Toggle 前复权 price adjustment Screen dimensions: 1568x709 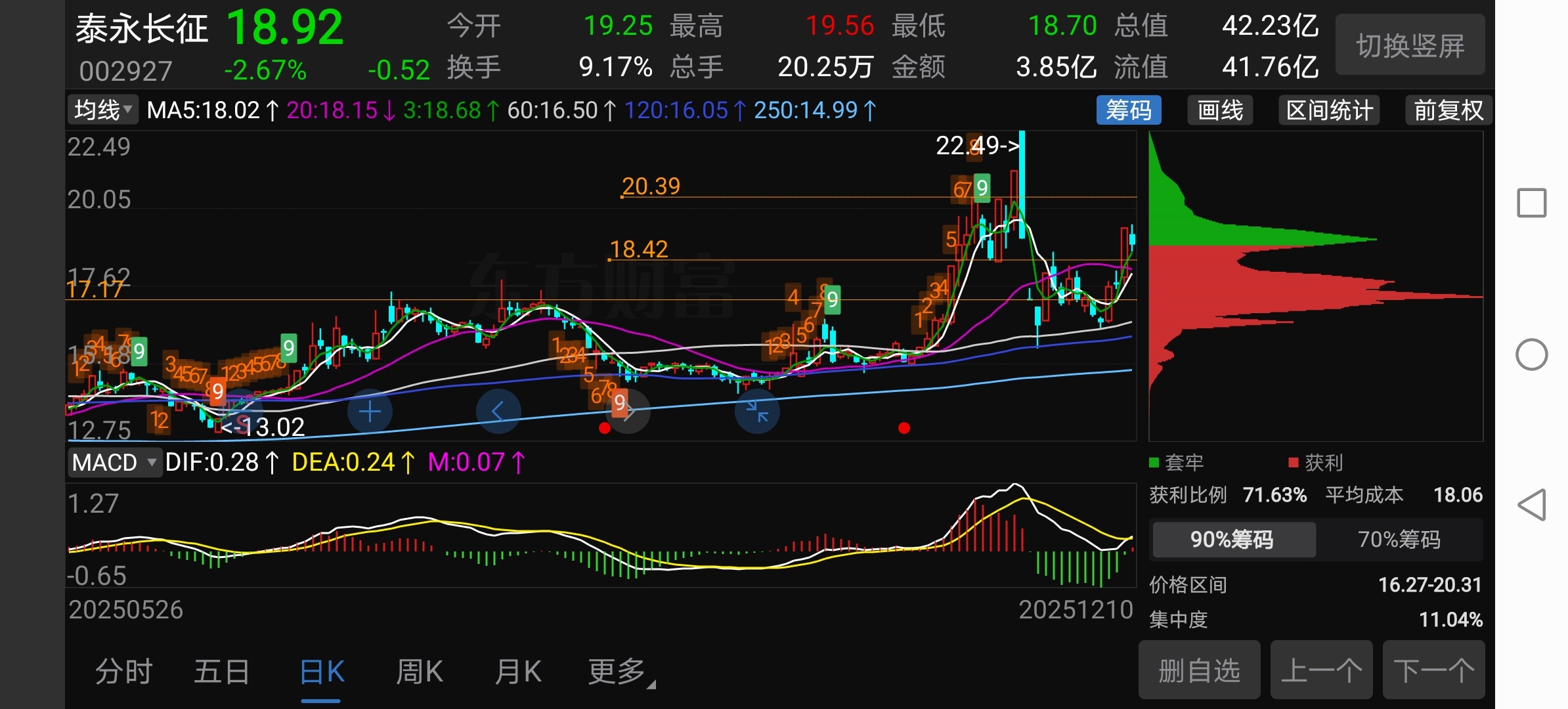(x=1448, y=110)
